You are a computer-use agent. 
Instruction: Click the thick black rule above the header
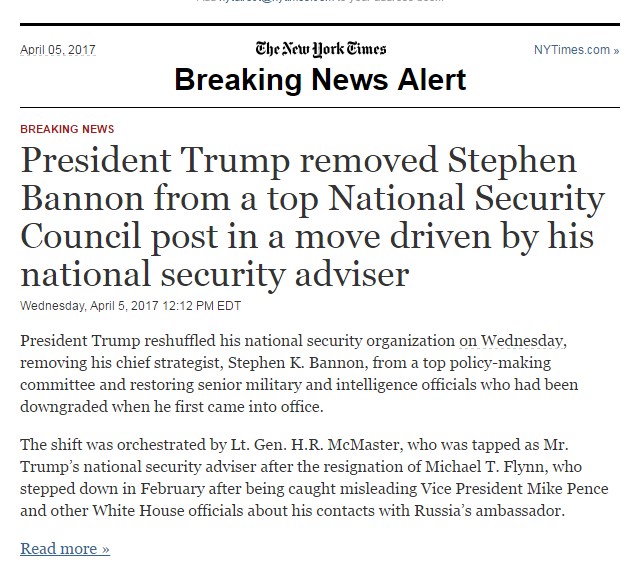[320, 25]
